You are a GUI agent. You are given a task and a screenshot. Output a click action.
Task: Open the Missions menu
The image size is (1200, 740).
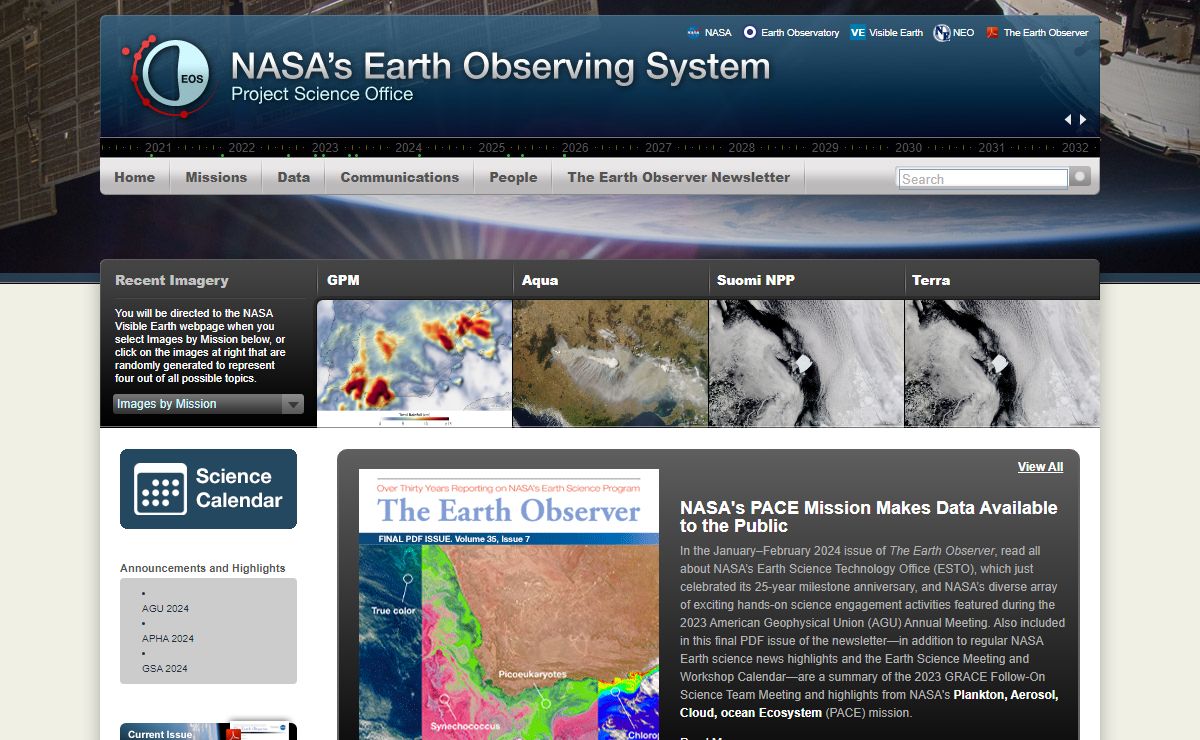click(x=216, y=177)
